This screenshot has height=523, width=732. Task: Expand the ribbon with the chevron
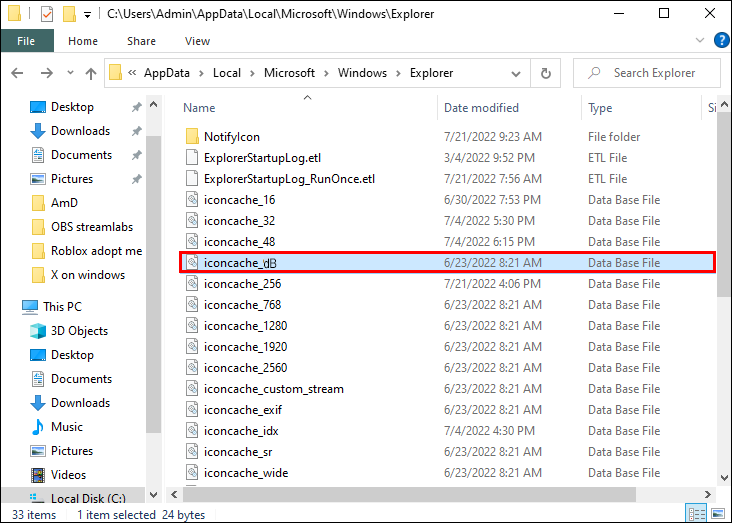700,40
